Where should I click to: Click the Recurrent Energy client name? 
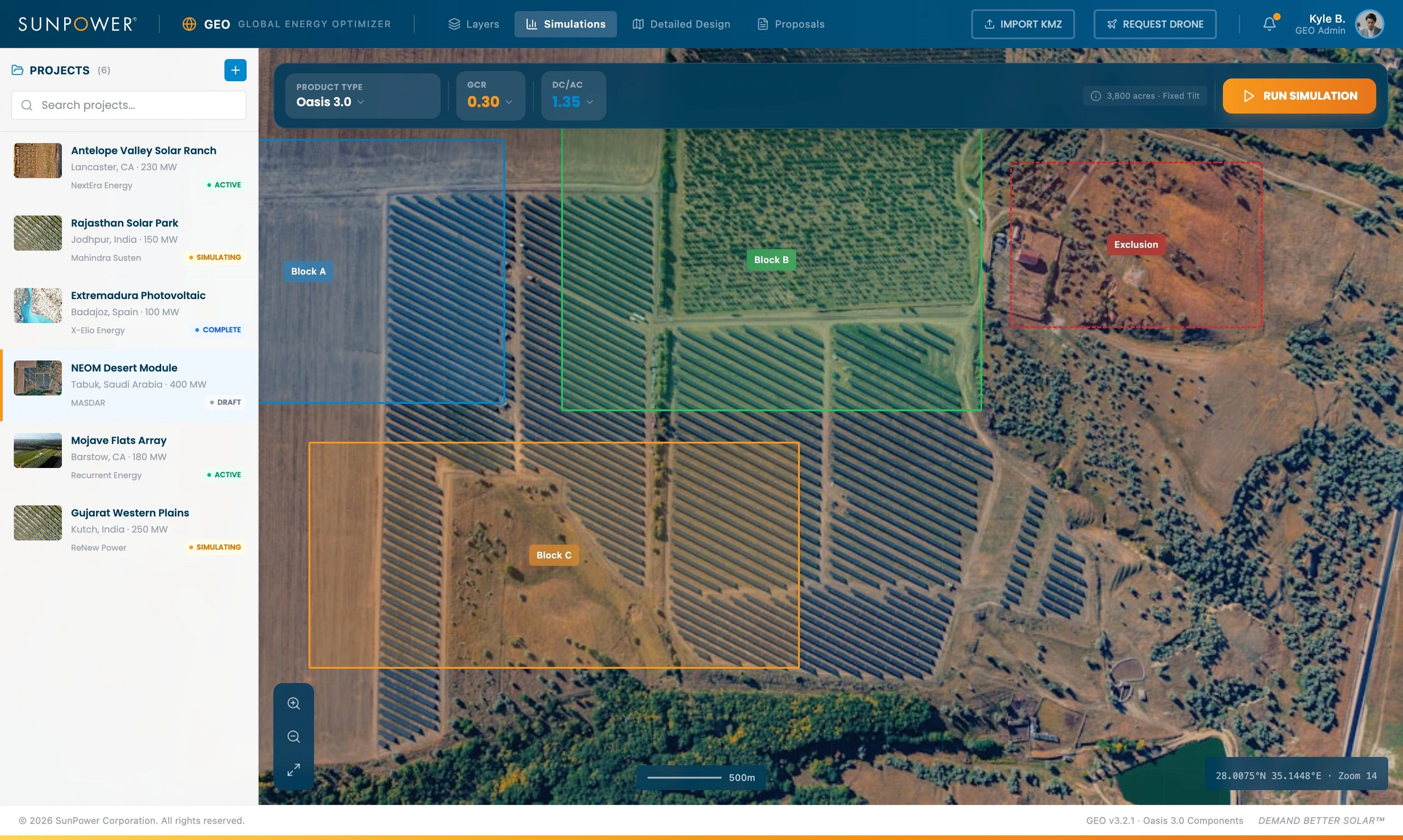[106, 476]
